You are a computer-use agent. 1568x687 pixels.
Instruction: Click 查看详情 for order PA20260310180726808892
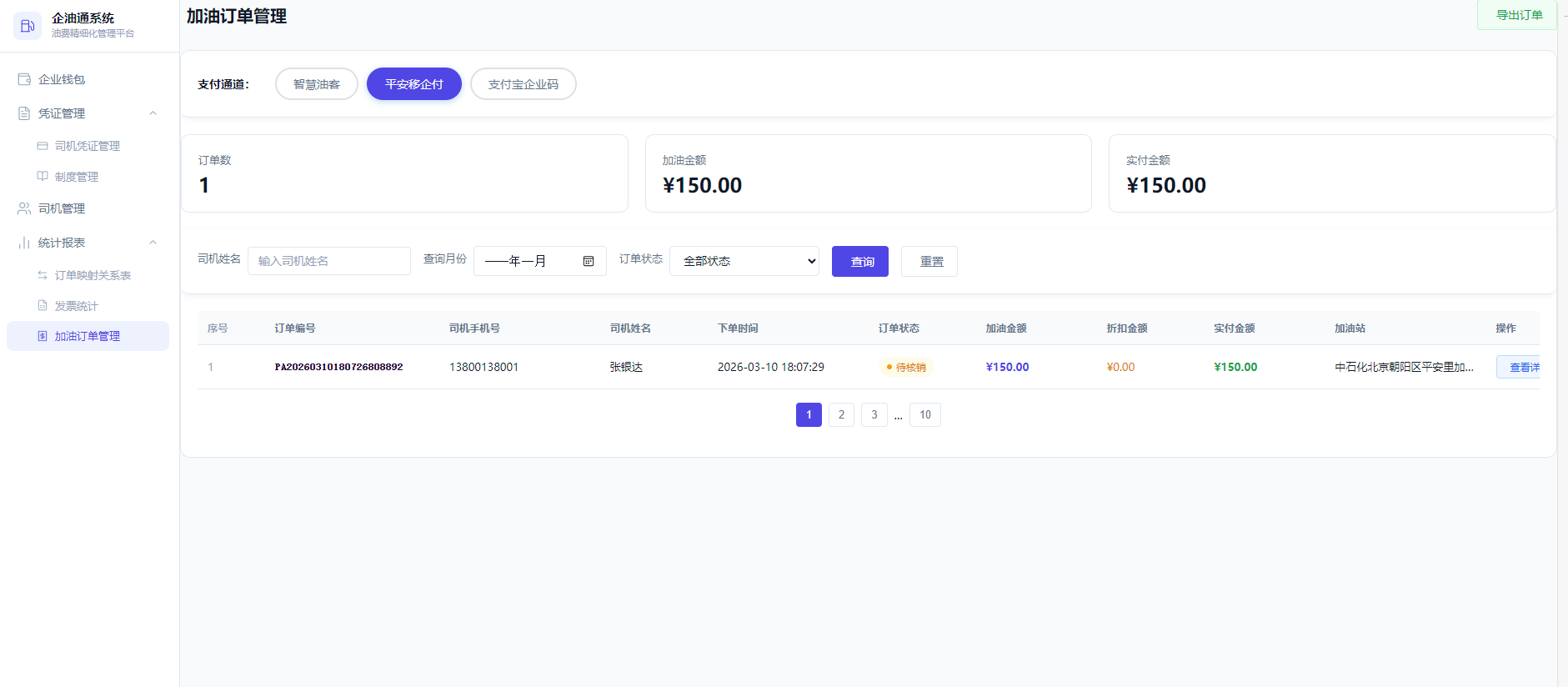1519,367
